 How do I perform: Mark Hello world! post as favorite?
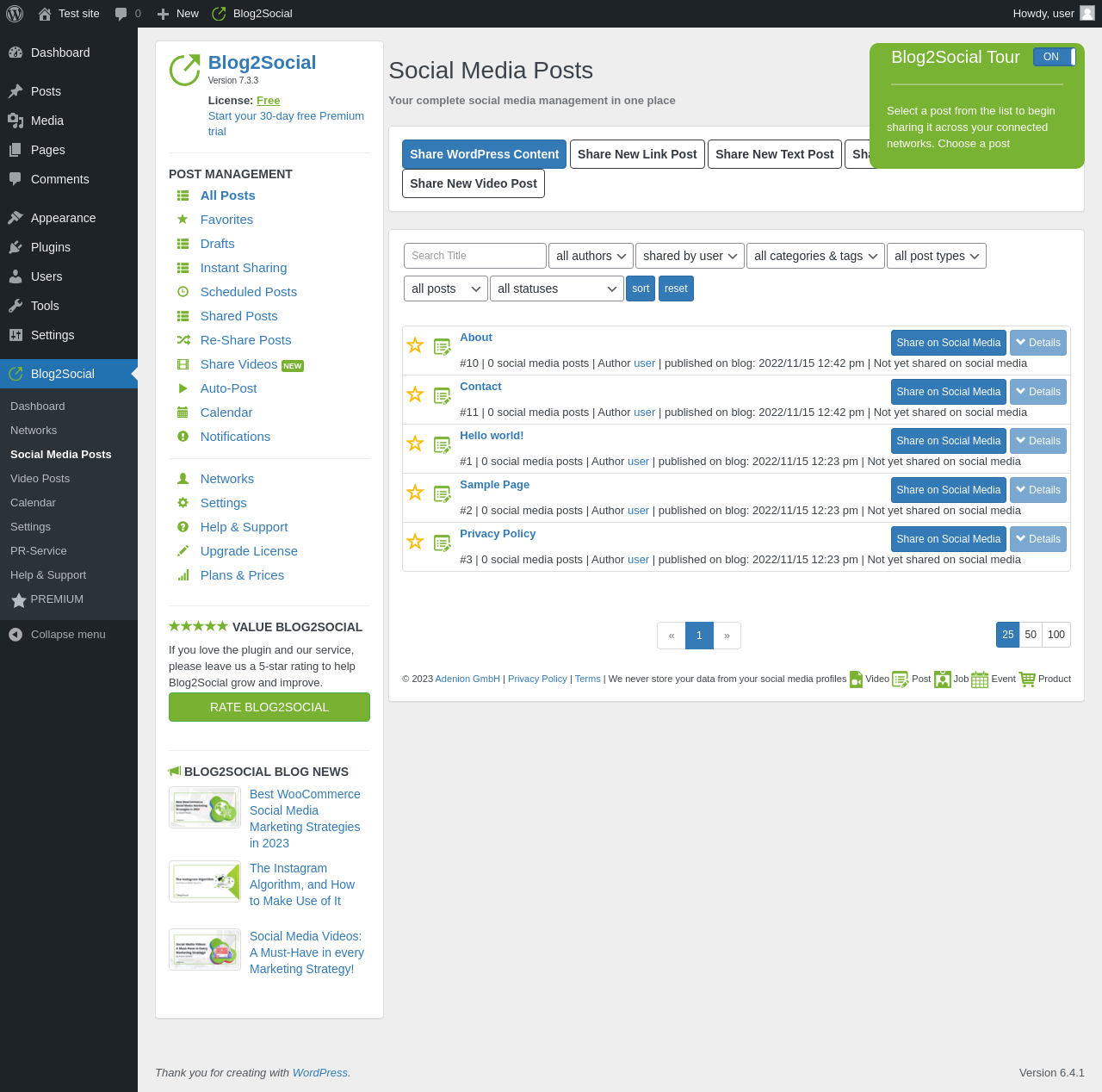(x=415, y=444)
